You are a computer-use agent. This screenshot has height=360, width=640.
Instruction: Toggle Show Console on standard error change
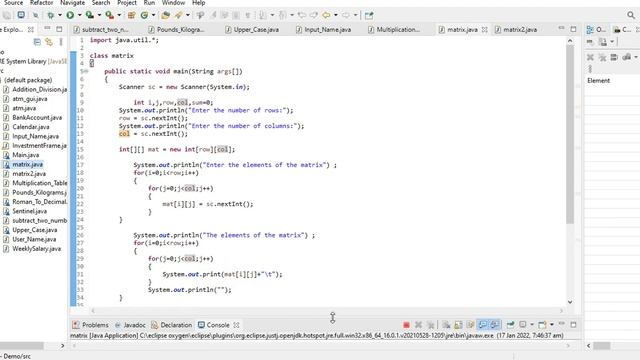495,325
